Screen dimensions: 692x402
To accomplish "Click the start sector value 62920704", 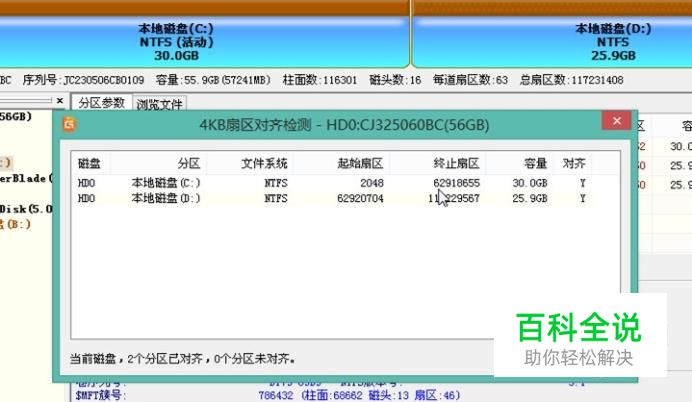I will (360, 198).
